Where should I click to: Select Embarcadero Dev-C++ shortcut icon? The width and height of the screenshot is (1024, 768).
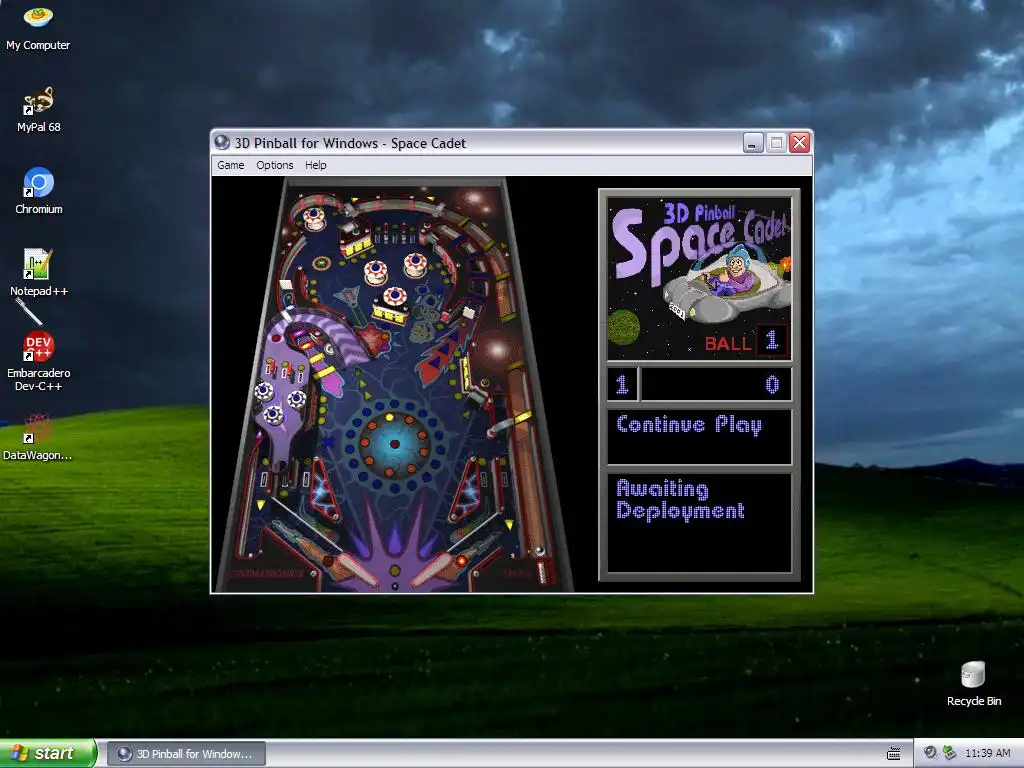coord(39,361)
